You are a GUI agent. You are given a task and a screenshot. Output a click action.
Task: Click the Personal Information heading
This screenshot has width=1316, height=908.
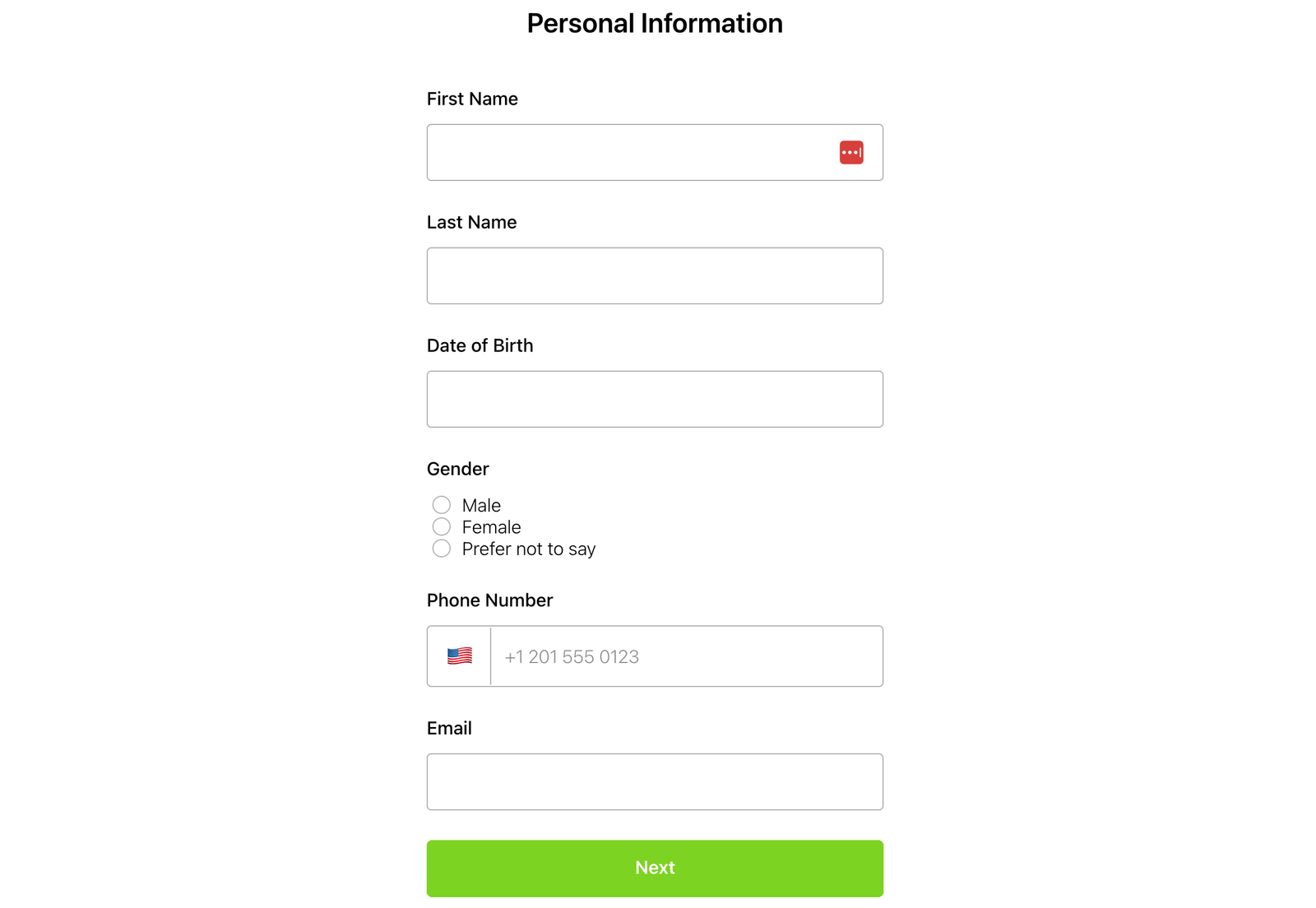(x=655, y=23)
